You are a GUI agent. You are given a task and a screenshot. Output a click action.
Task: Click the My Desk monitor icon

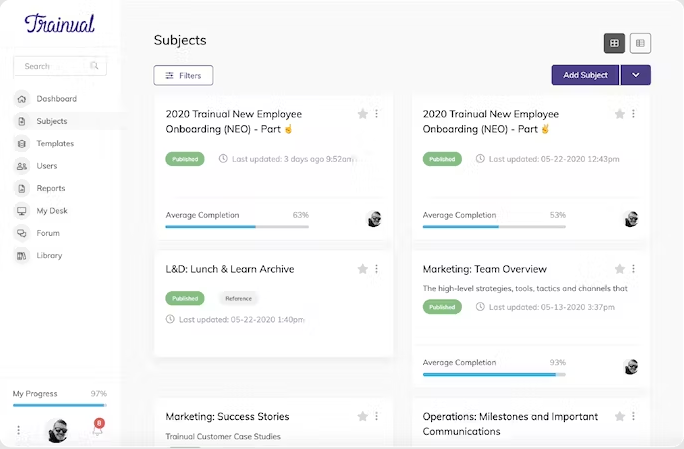[21, 211]
